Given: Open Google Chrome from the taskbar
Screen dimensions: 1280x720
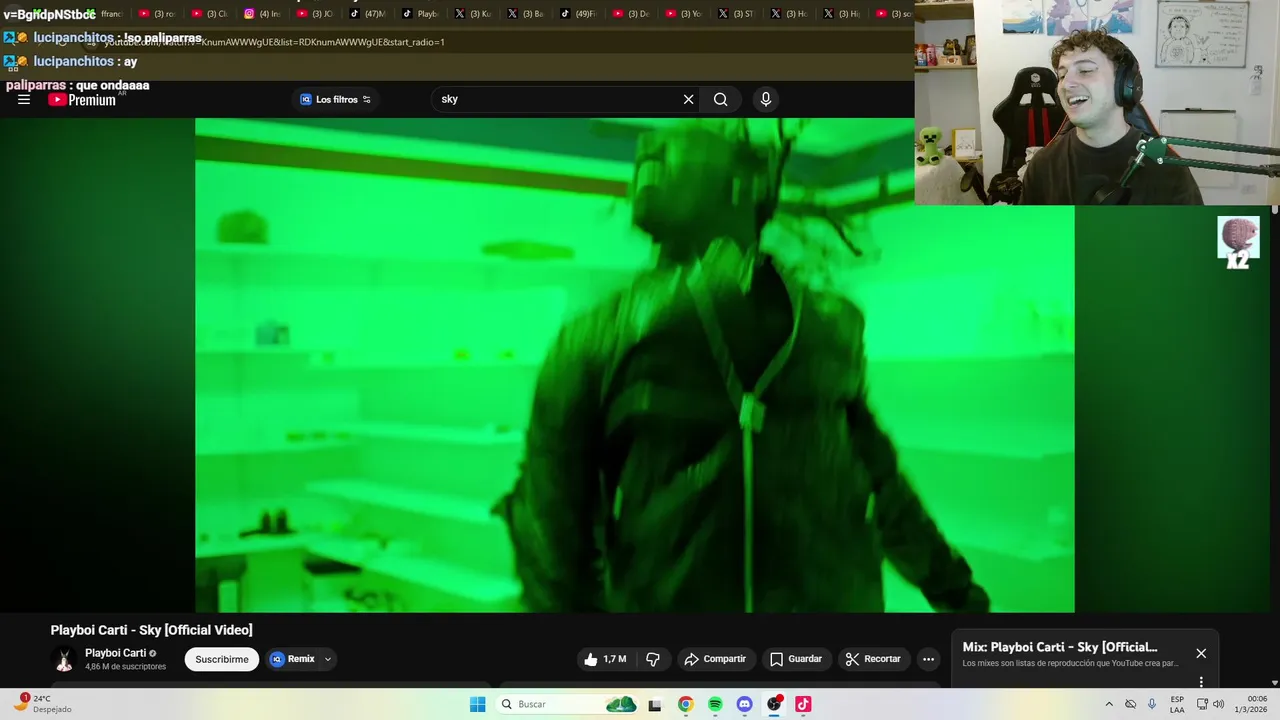Looking at the screenshot, I should point(685,704).
